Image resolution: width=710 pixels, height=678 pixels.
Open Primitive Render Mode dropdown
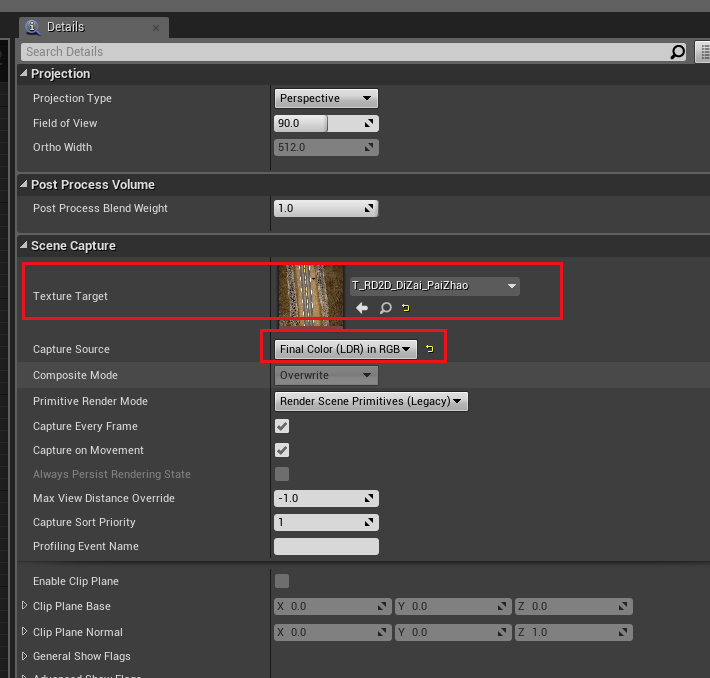click(x=371, y=401)
